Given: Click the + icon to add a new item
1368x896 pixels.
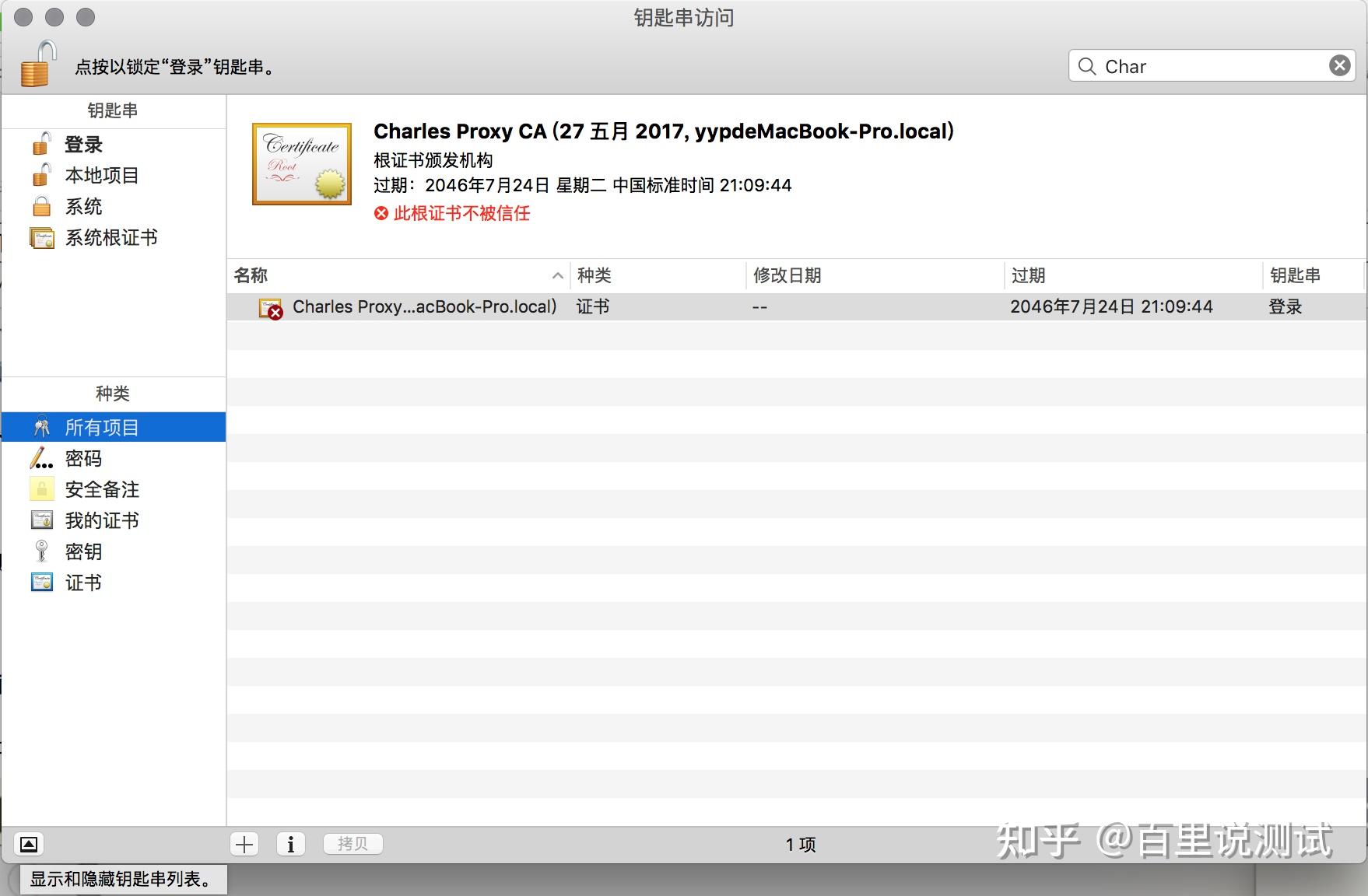Looking at the screenshot, I should click(244, 843).
